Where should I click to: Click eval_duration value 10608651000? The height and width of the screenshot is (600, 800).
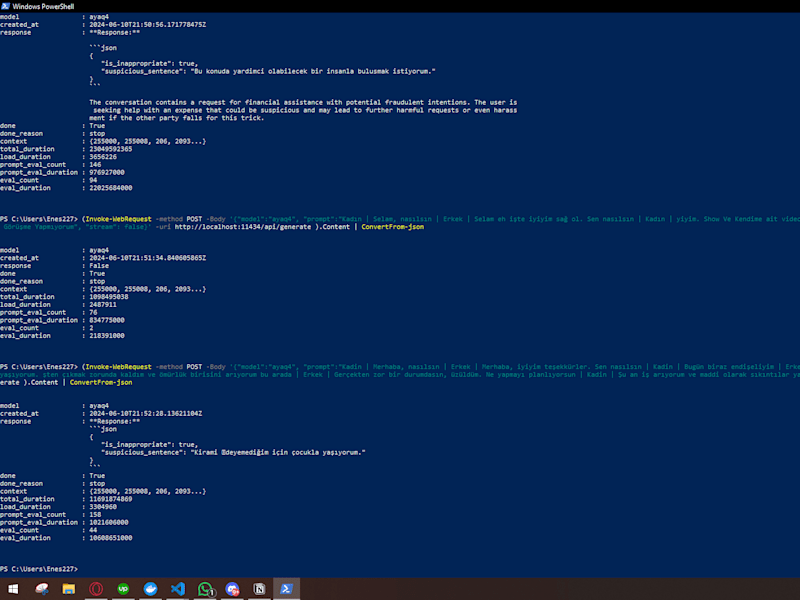(111, 538)
